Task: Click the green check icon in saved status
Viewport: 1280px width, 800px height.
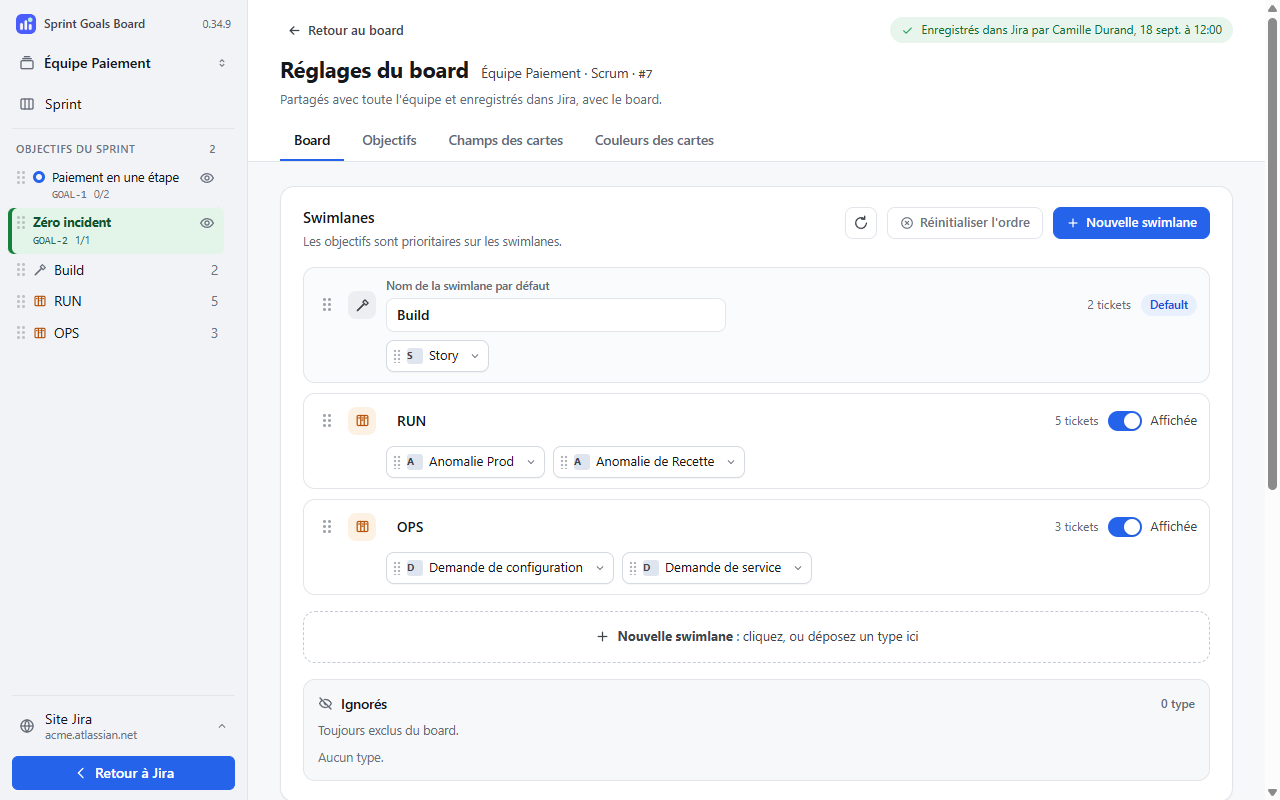Action: (x=907, y=30)
